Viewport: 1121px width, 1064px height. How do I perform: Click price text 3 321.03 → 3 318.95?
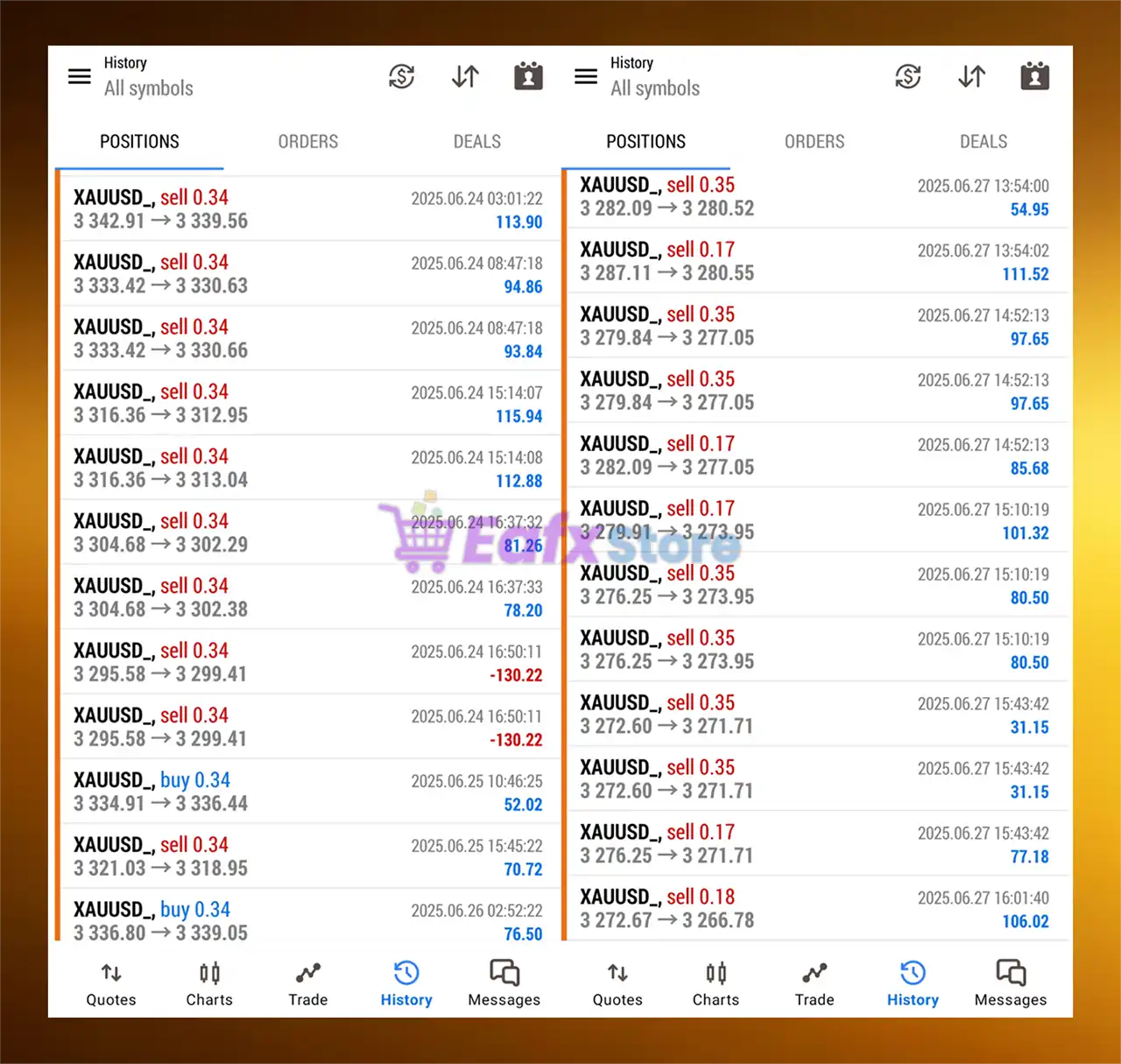[x=161, y=869]
